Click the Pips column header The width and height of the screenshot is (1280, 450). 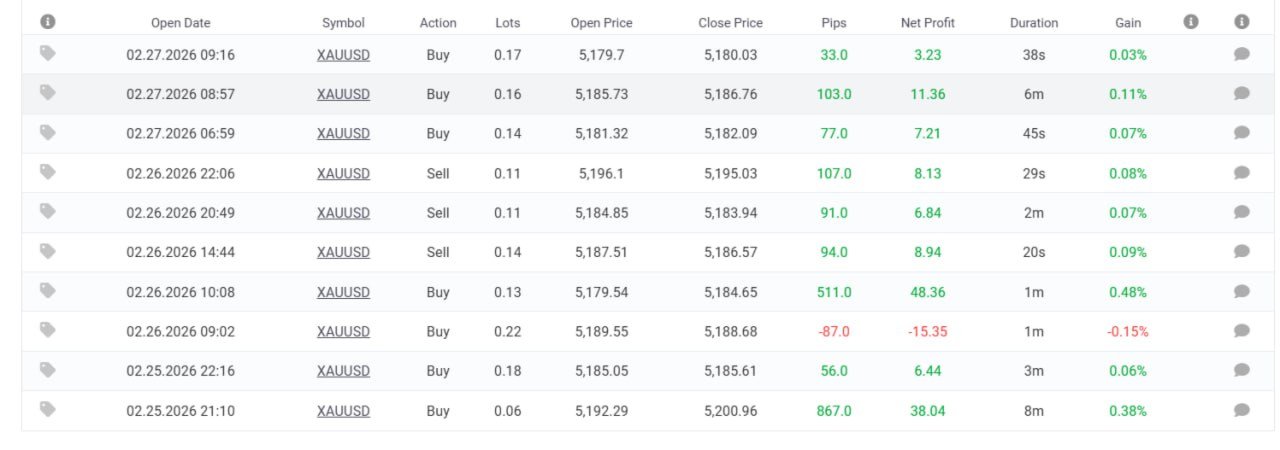click(833, 23)
